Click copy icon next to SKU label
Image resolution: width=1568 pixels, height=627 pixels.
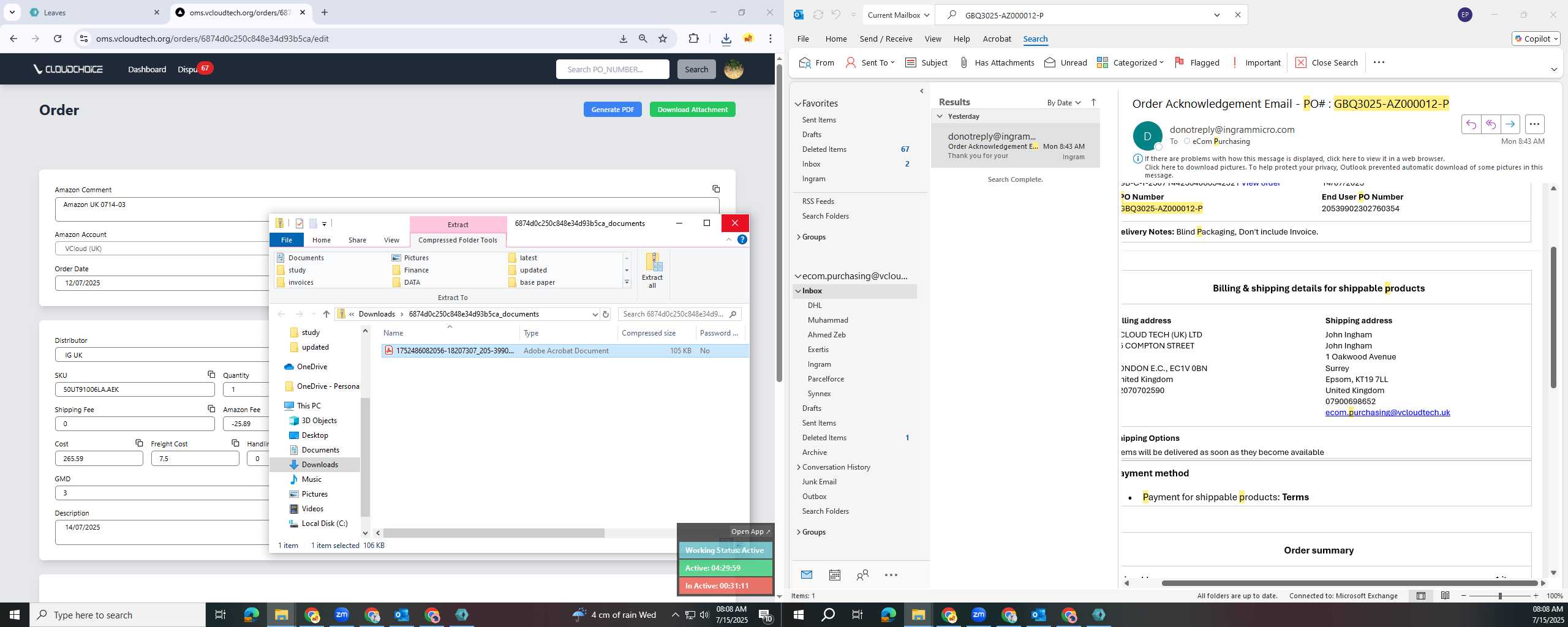pos(211,374)
